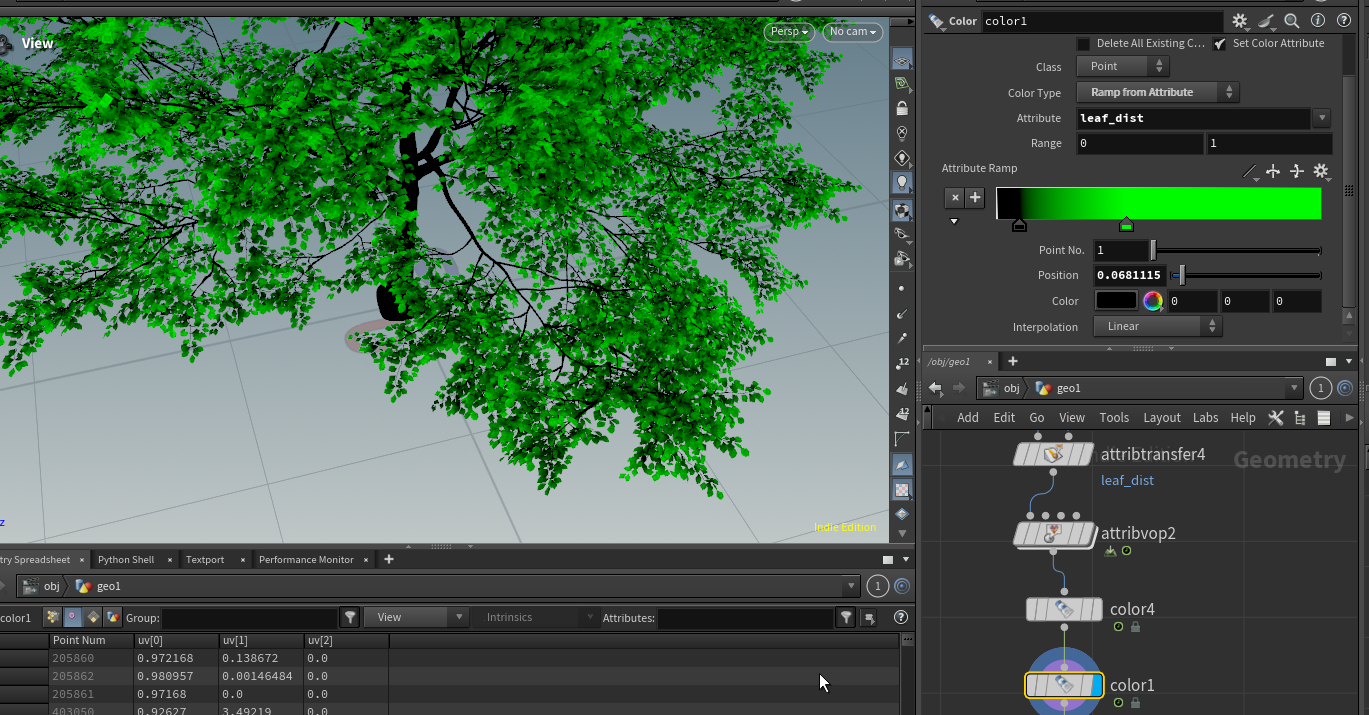Enable the Delete All Existing C... checkbox
The image size is (1369, 715).
coord(1083,44)
